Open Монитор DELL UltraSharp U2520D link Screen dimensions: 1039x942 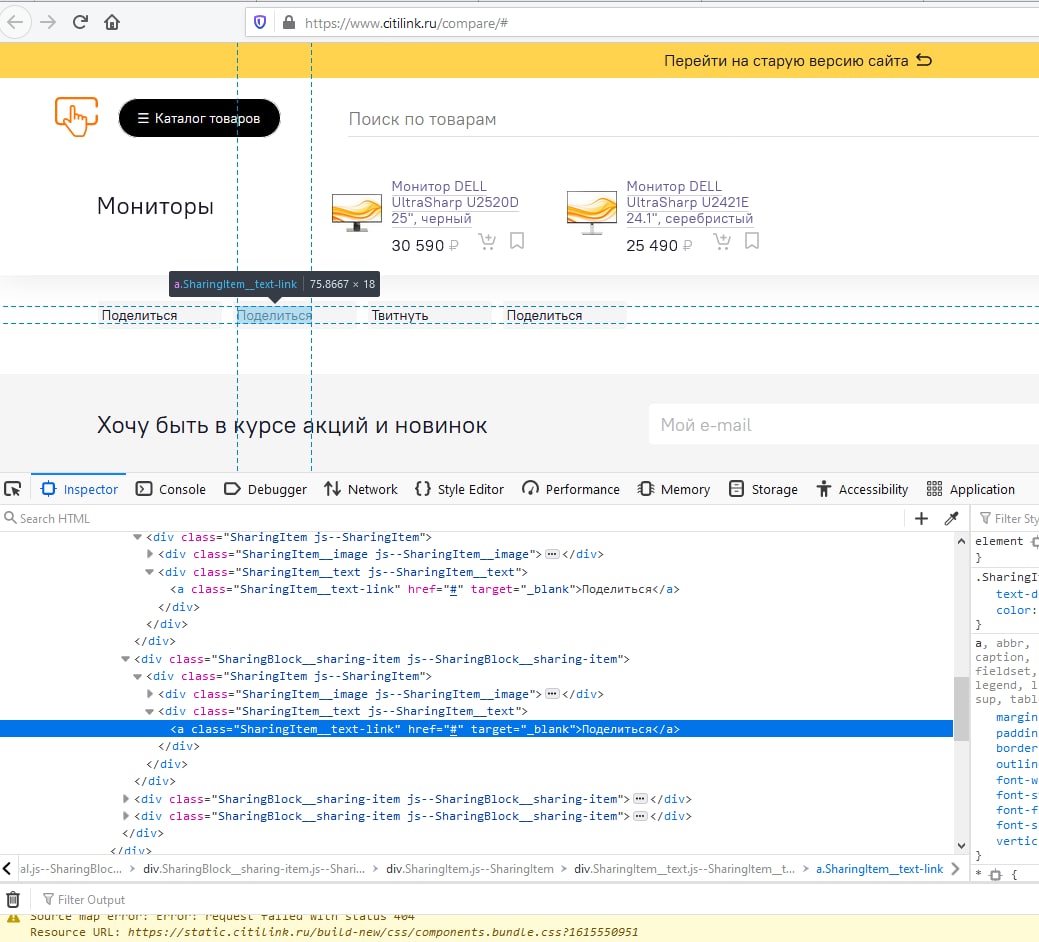(455, 202)
